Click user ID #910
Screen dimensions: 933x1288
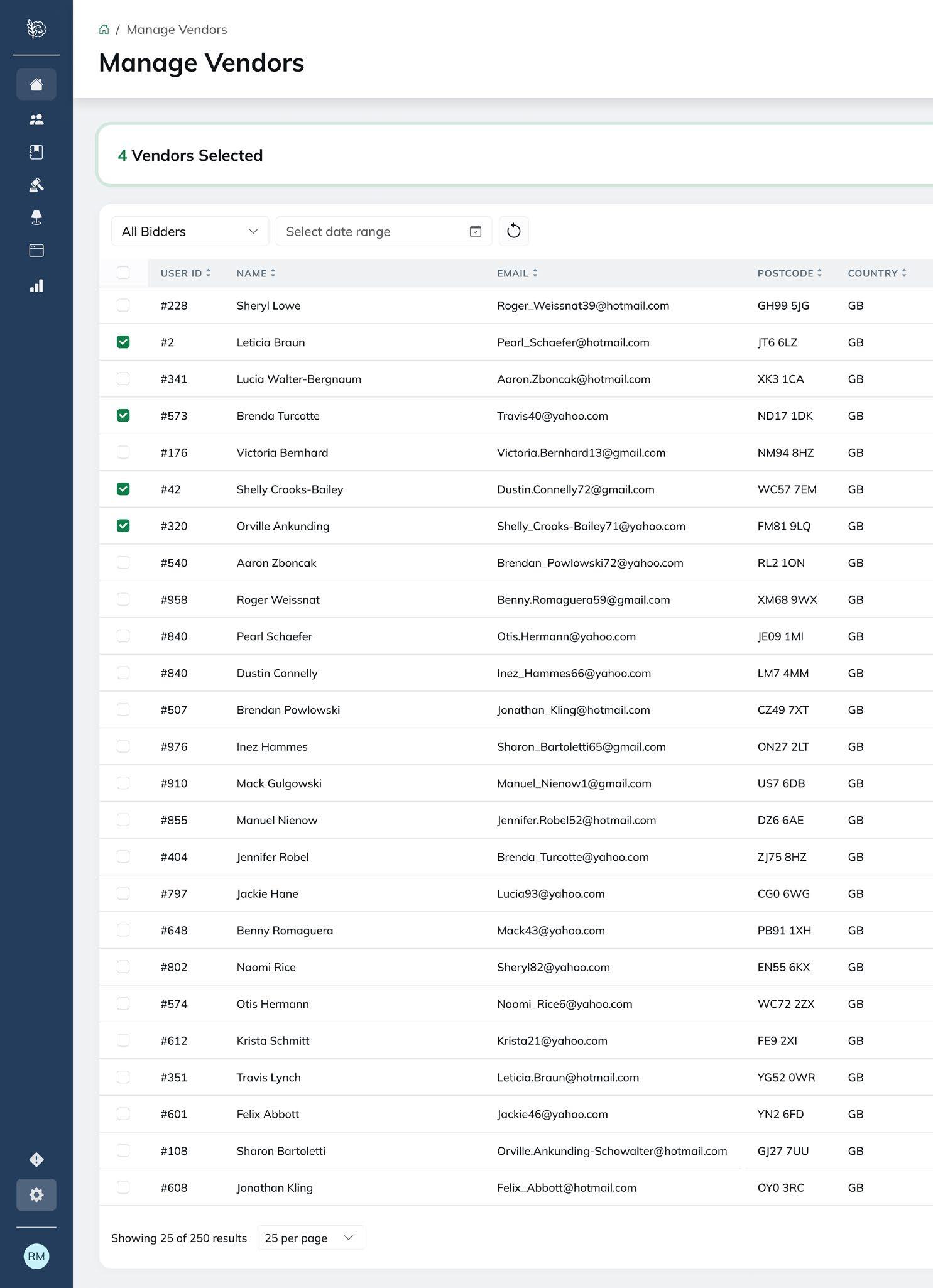point(174,783)
